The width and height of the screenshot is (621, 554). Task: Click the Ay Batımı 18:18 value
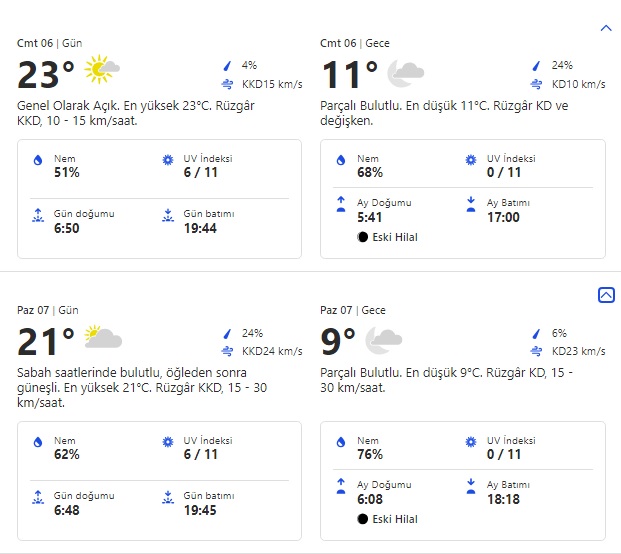tap(503, 499)
